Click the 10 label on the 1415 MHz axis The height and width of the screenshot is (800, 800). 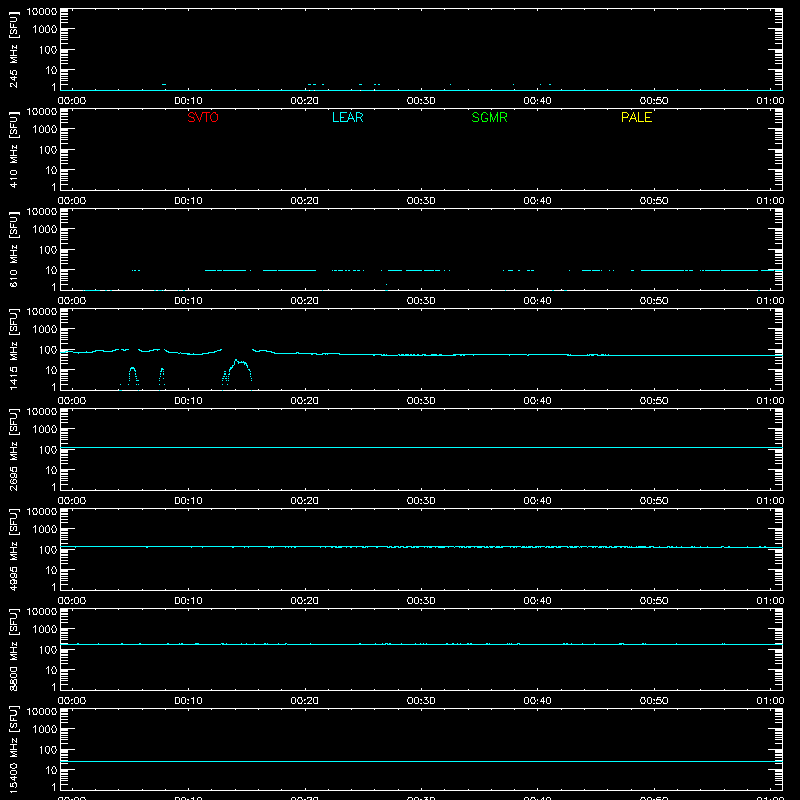[x=51, y=370]
